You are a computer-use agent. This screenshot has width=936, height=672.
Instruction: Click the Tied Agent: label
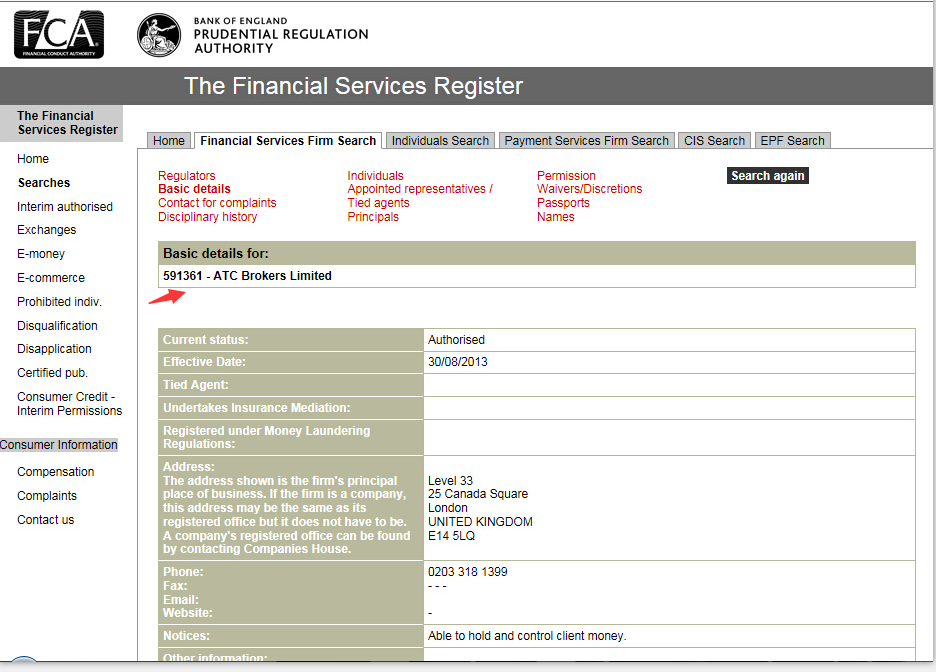(196, 385)
